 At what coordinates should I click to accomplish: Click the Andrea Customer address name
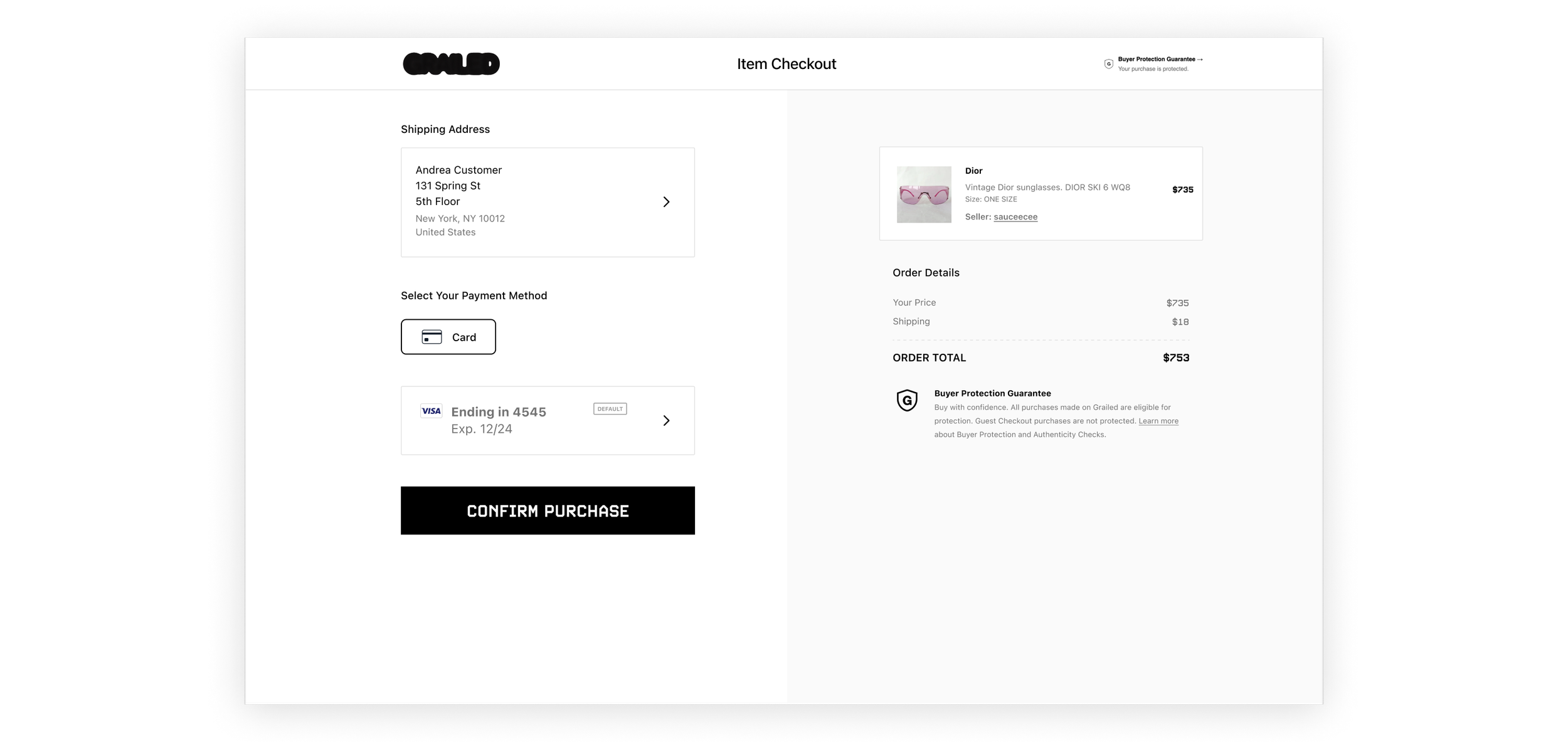pos(458,170)
